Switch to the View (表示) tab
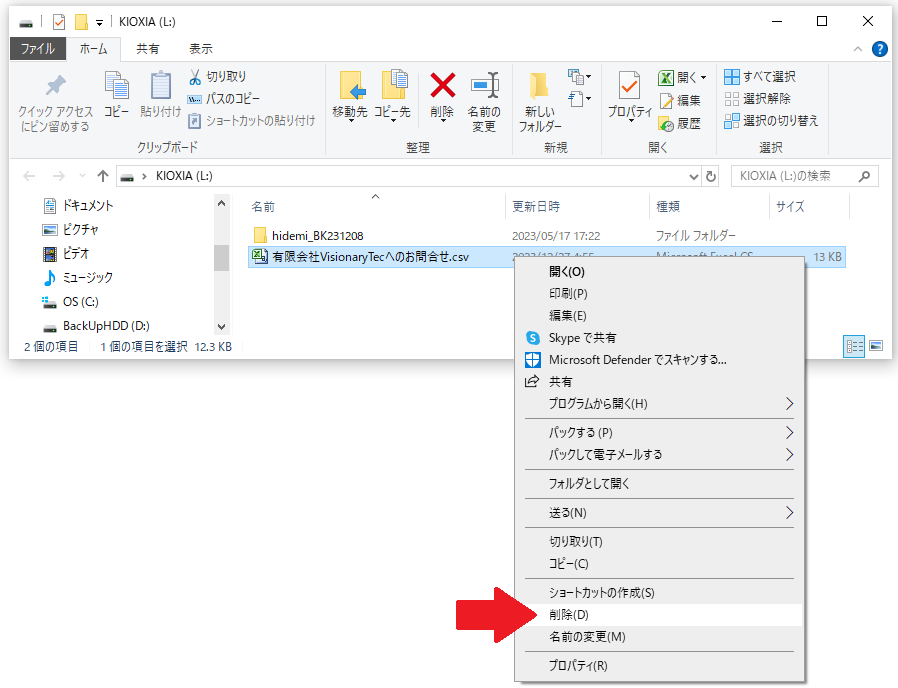The image size is (898, 688). pos(200,48)
